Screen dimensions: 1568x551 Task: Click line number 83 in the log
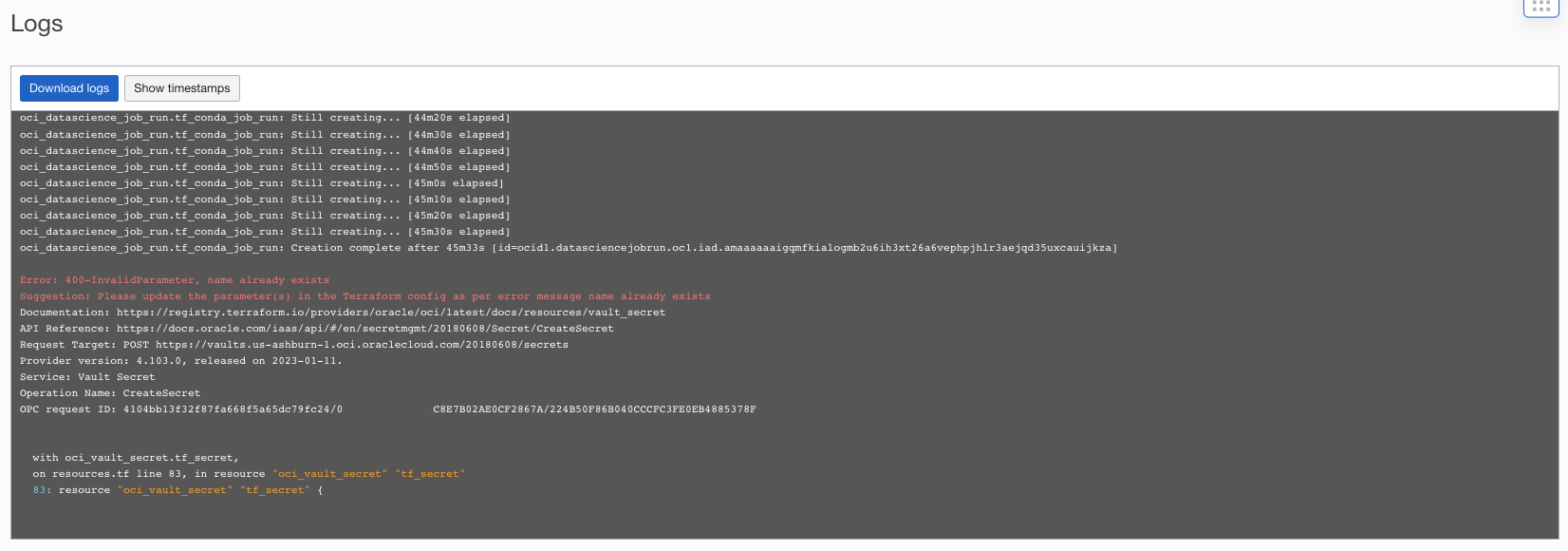coord(42,490)
